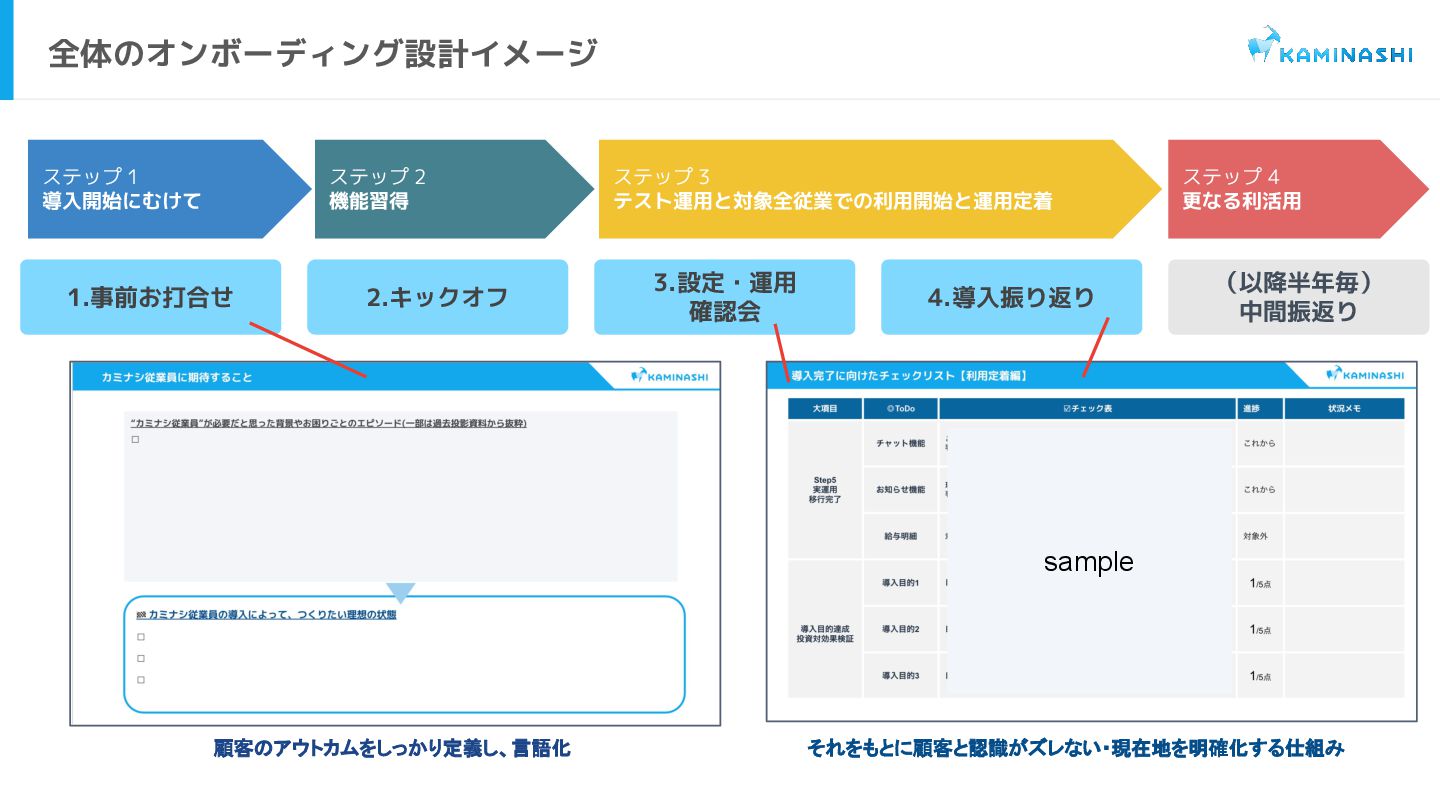This screenshot has width=1440, height=810.
Task: Click これから in the お知らせ機能 row
Action: click(1259, 490)
